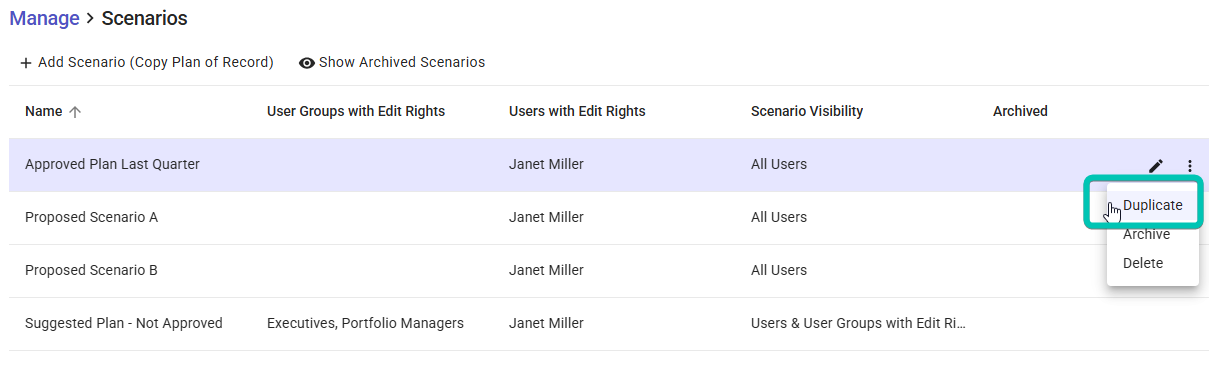Go back via the Manage breadcrumb link
1209x365 pixels.
coord(44,18)
